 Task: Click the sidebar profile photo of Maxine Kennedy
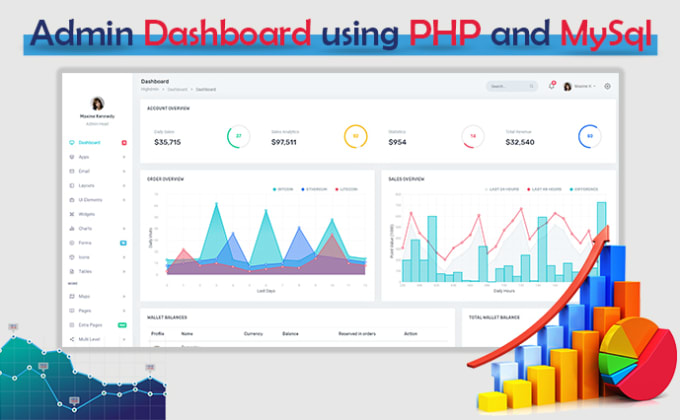[98, 103]
